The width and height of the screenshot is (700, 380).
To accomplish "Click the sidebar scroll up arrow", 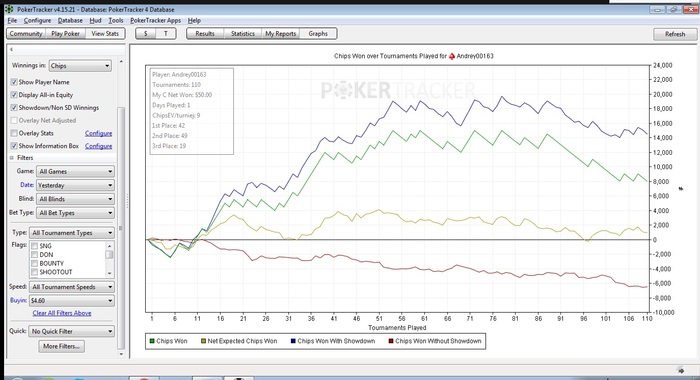I will (x=121, y=61).
